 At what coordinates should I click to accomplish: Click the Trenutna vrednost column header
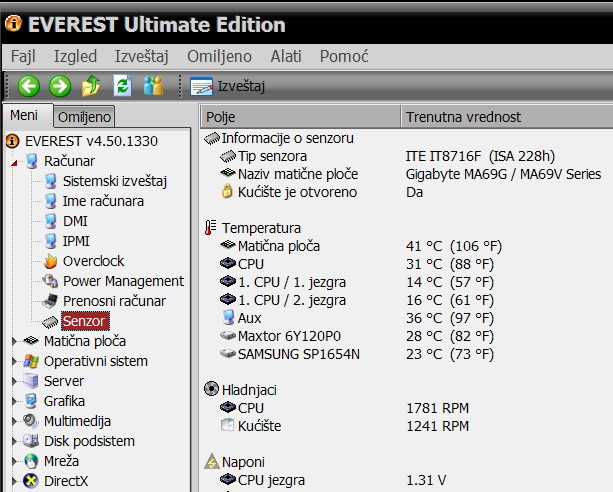pos(507,117)
